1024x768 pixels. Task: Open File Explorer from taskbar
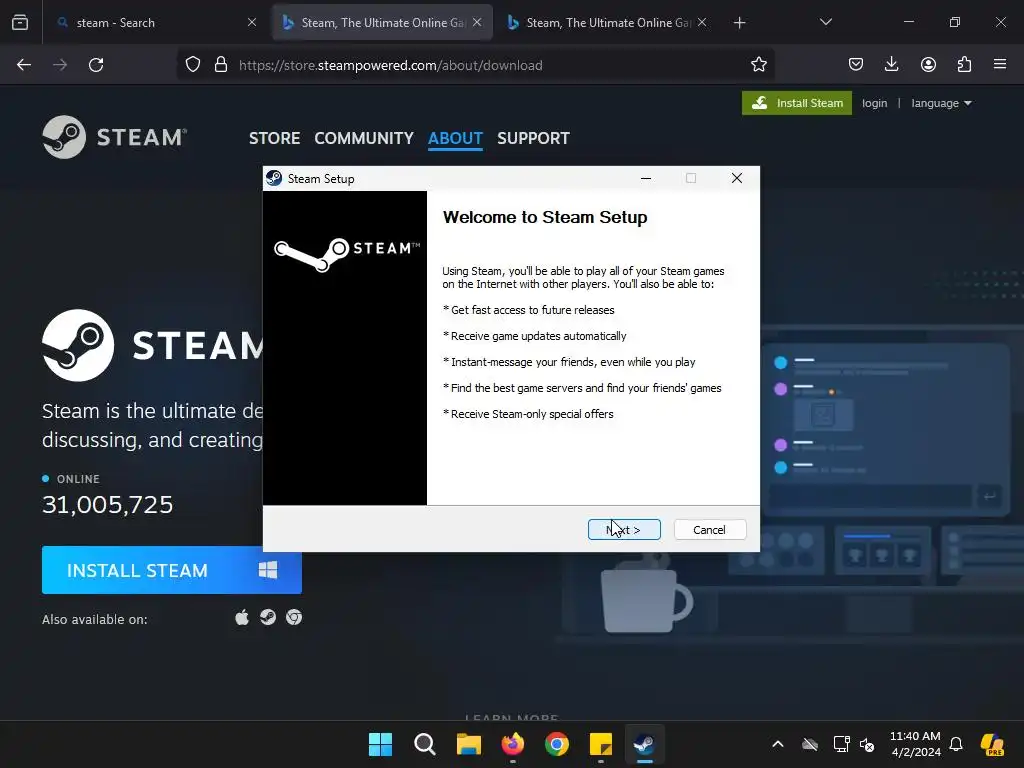pyautogui.click(x=468, y=744)
